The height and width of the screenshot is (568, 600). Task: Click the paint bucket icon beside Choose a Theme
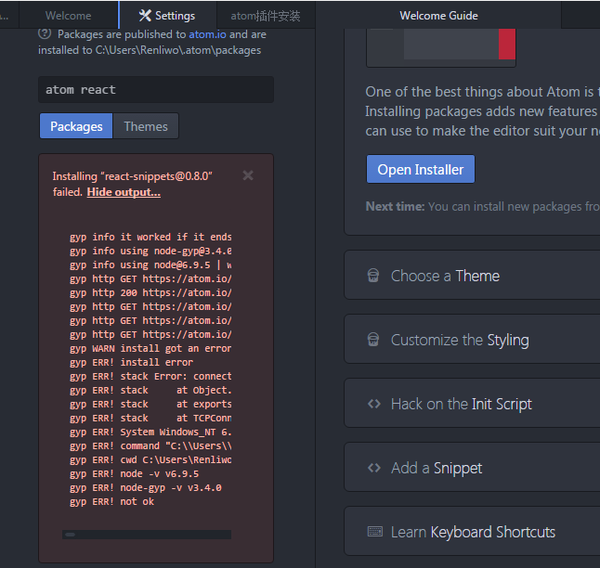pos(373,276)
